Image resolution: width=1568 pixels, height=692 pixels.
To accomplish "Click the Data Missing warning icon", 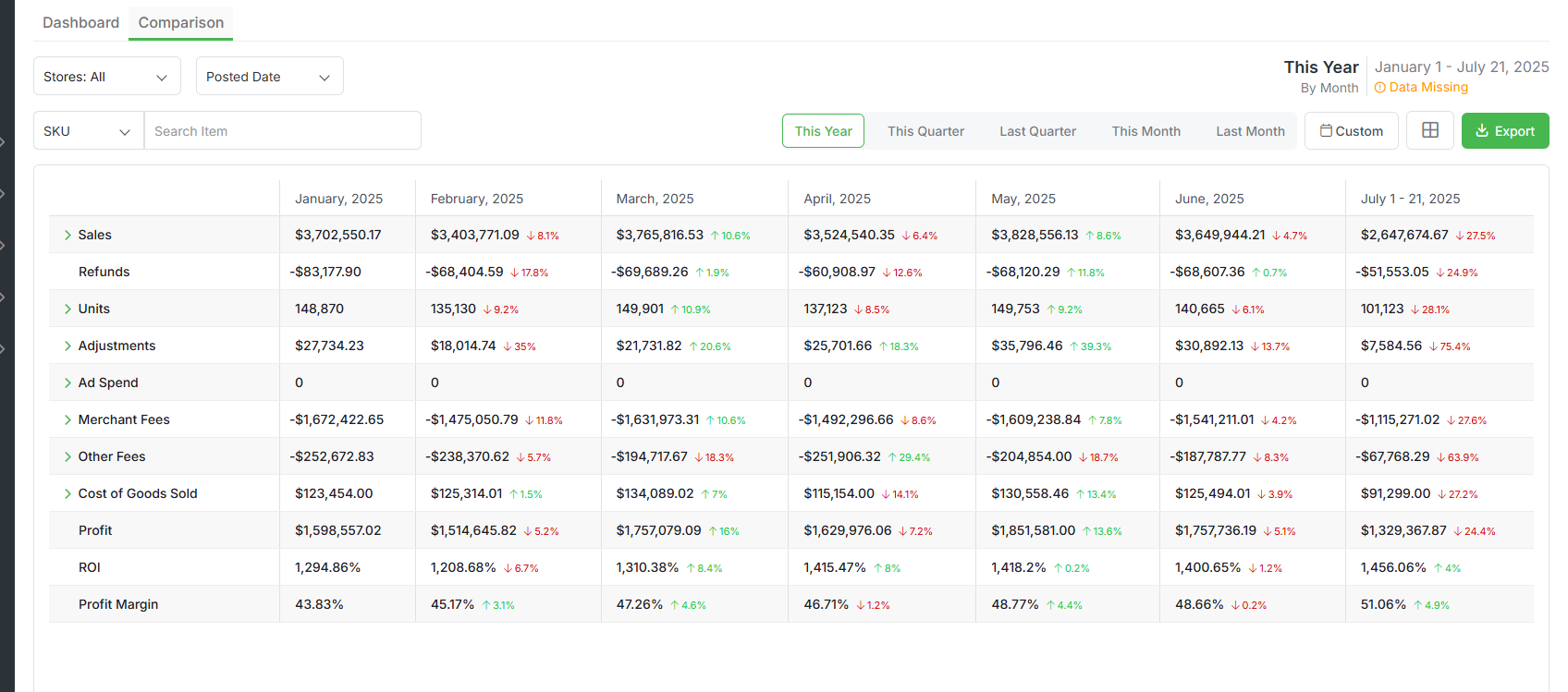I will click(x=1379, y=88).
